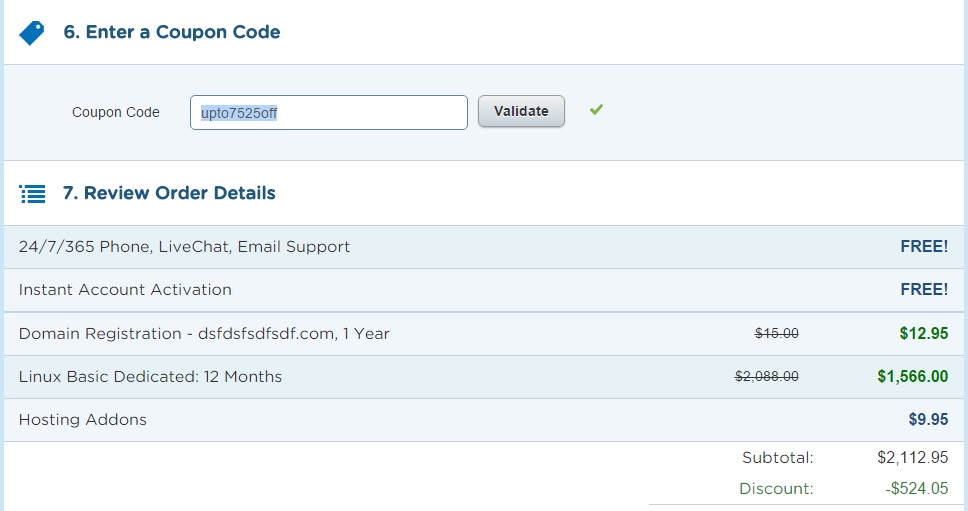
Task: Click the coupon tag icon
Action: point(32,33)
